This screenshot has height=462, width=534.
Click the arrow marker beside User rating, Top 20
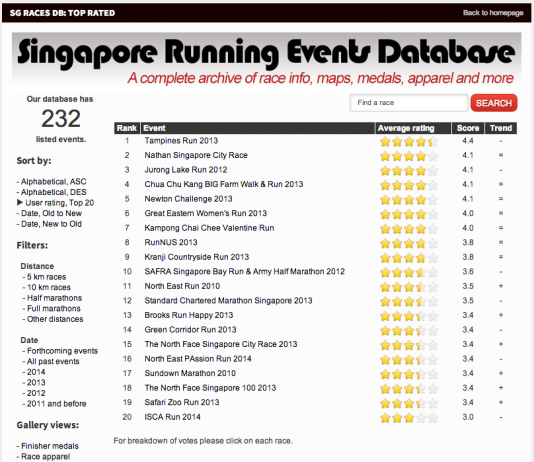pos(20,202)
